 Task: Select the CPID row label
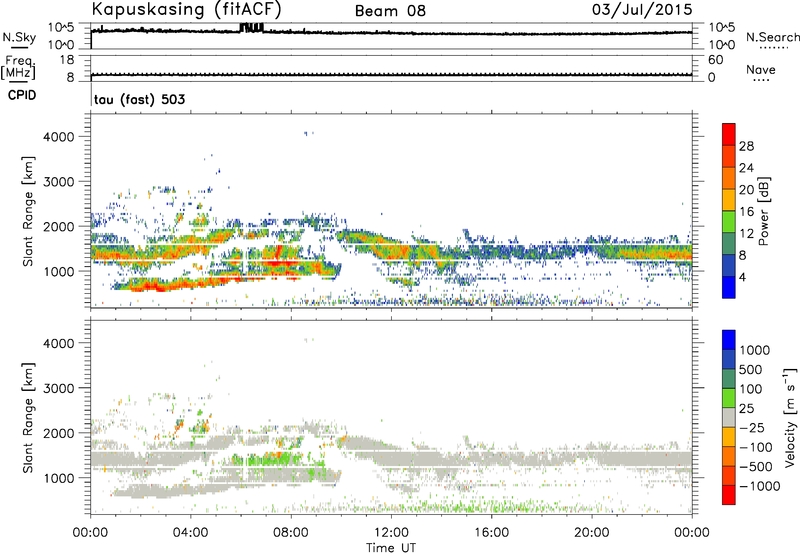pos(22,95)
